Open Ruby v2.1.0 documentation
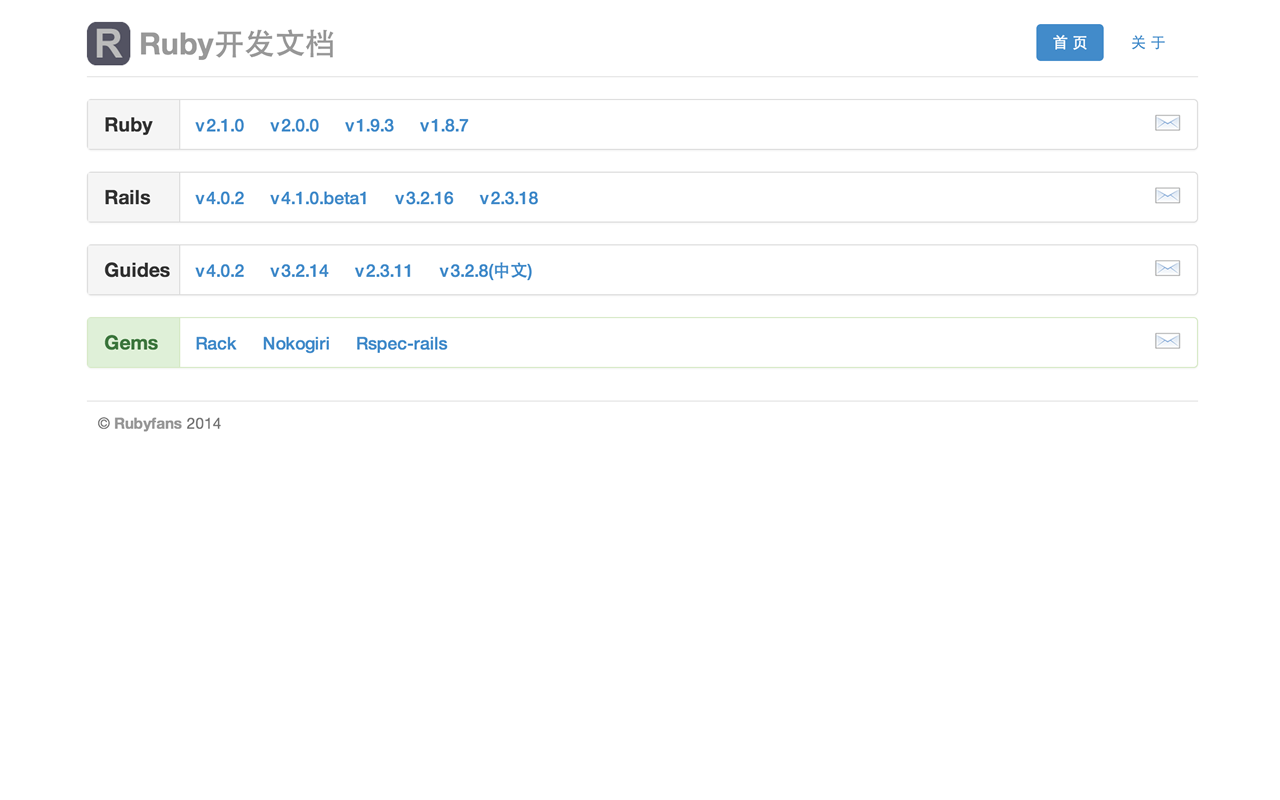The image size is (1280, 800). click(220, 125)
